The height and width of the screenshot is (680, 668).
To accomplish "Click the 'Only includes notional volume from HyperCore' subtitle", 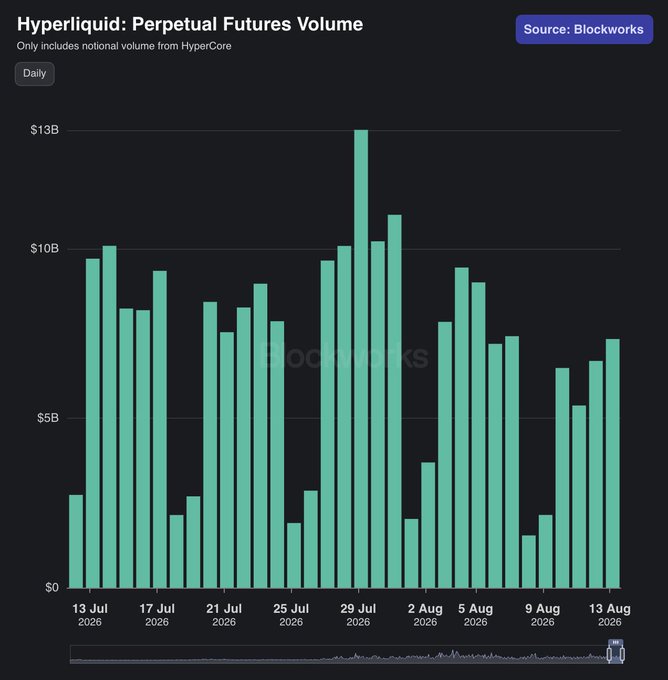I will (x=124, y=46).
